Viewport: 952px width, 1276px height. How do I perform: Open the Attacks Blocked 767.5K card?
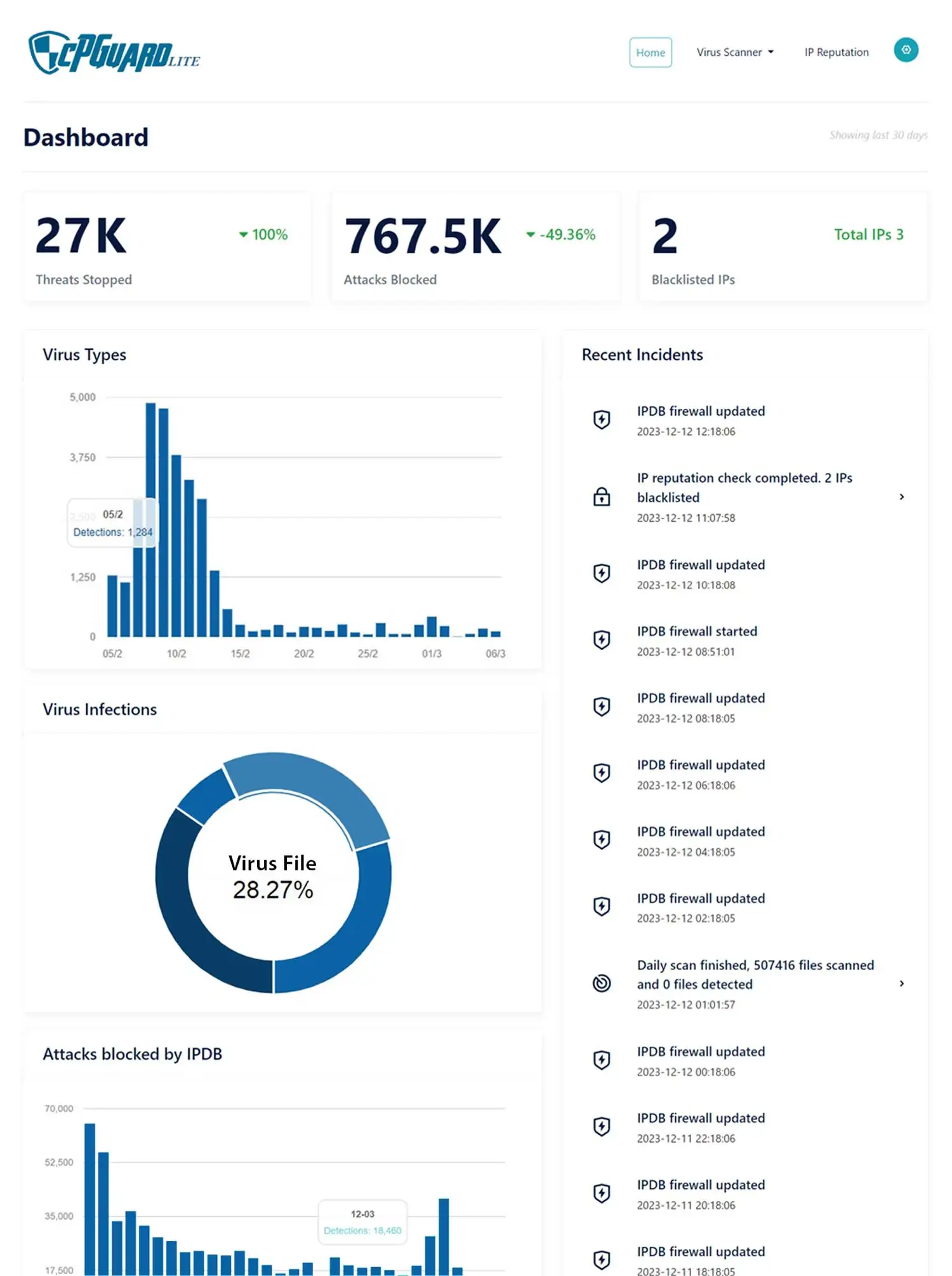coord(475,247)
